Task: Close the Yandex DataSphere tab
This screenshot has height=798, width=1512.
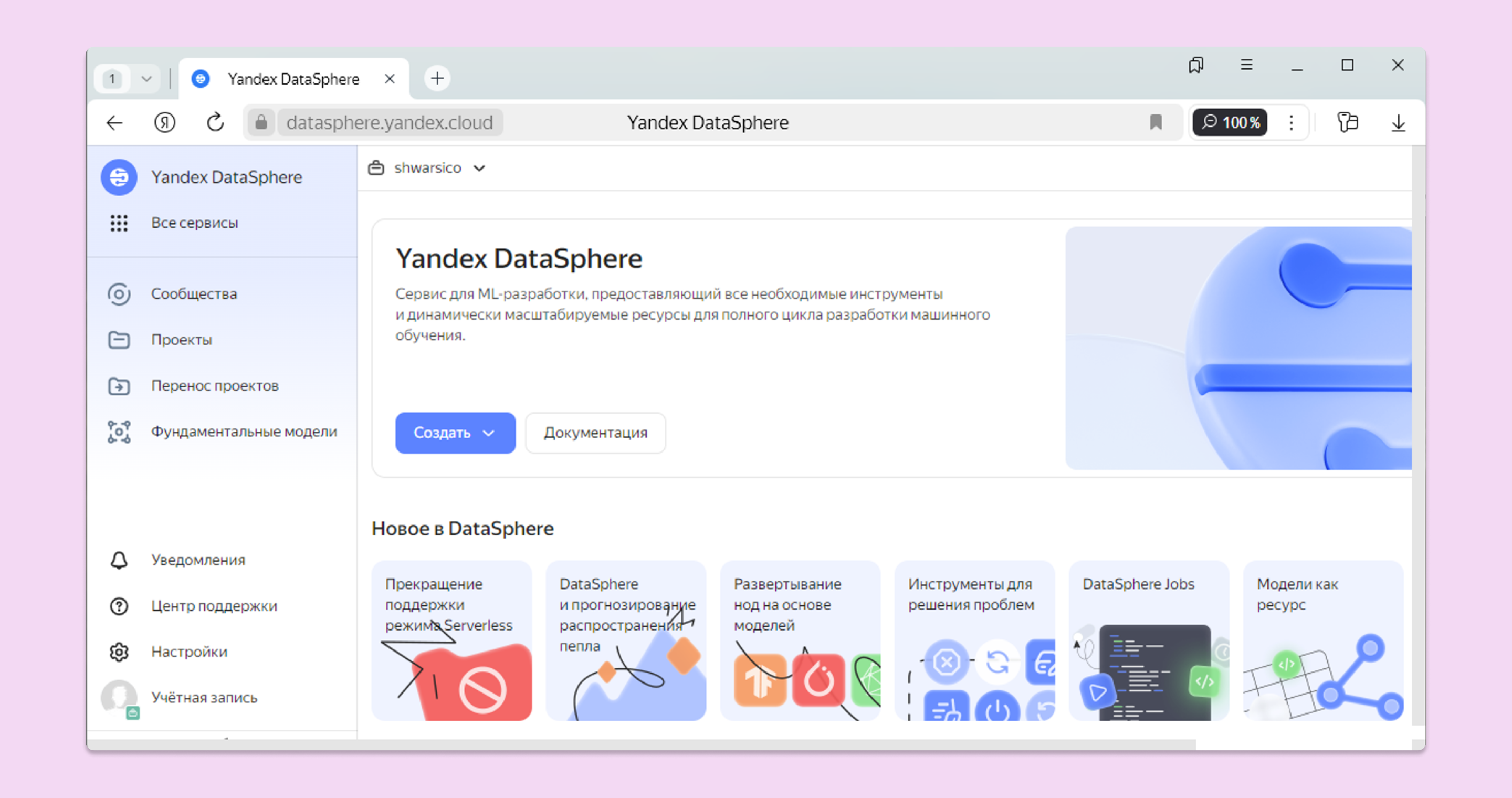Action: click(x=390, y=79)
